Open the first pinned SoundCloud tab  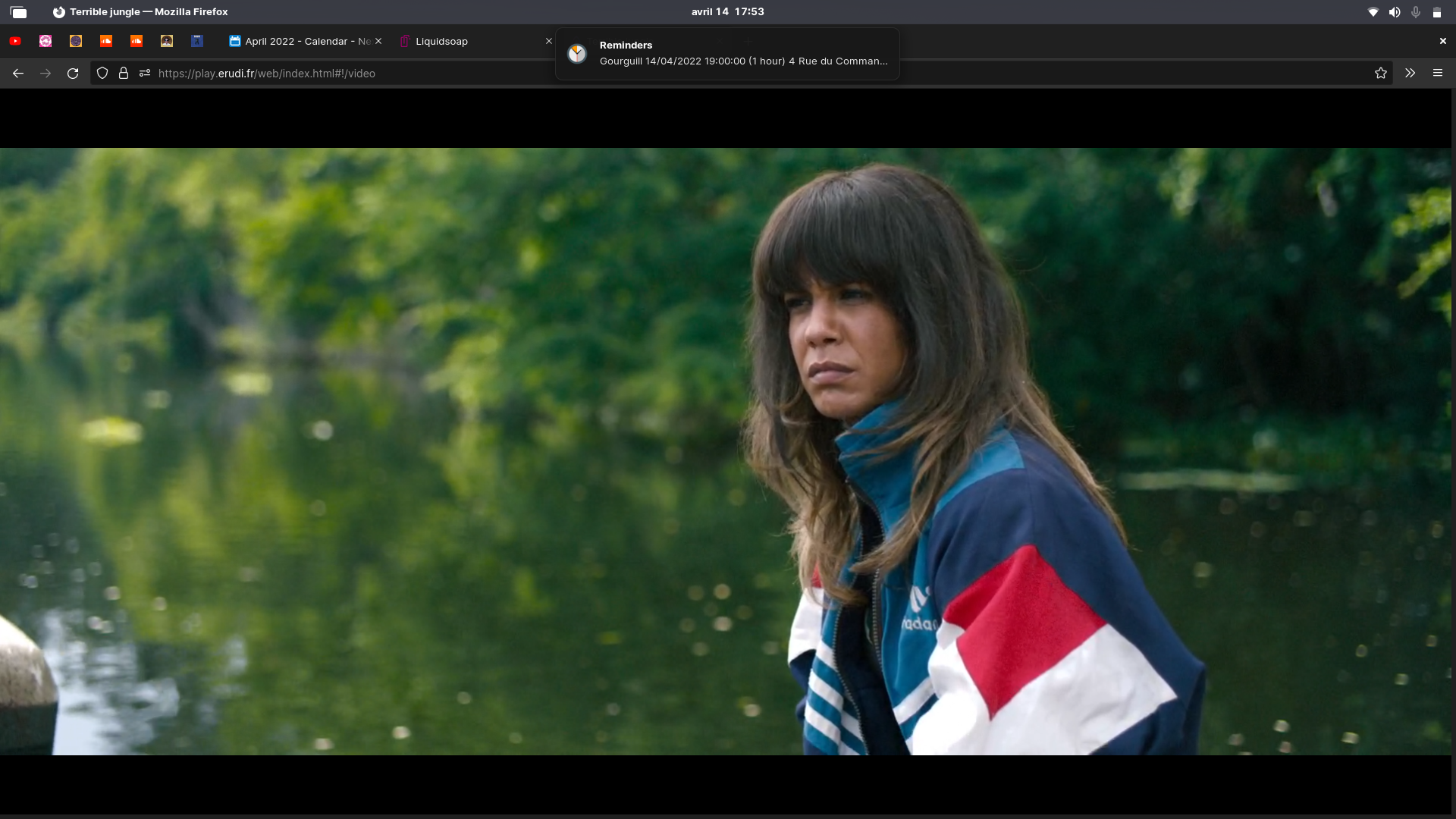pos(106,41)
